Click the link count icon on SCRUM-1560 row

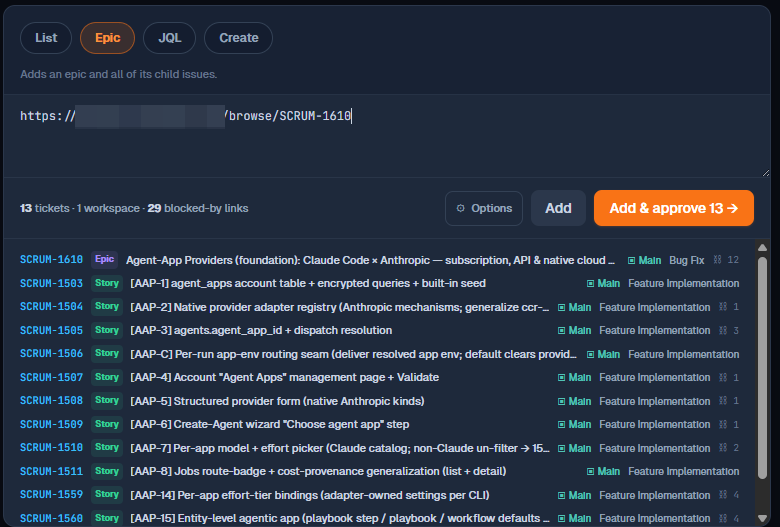723,519
